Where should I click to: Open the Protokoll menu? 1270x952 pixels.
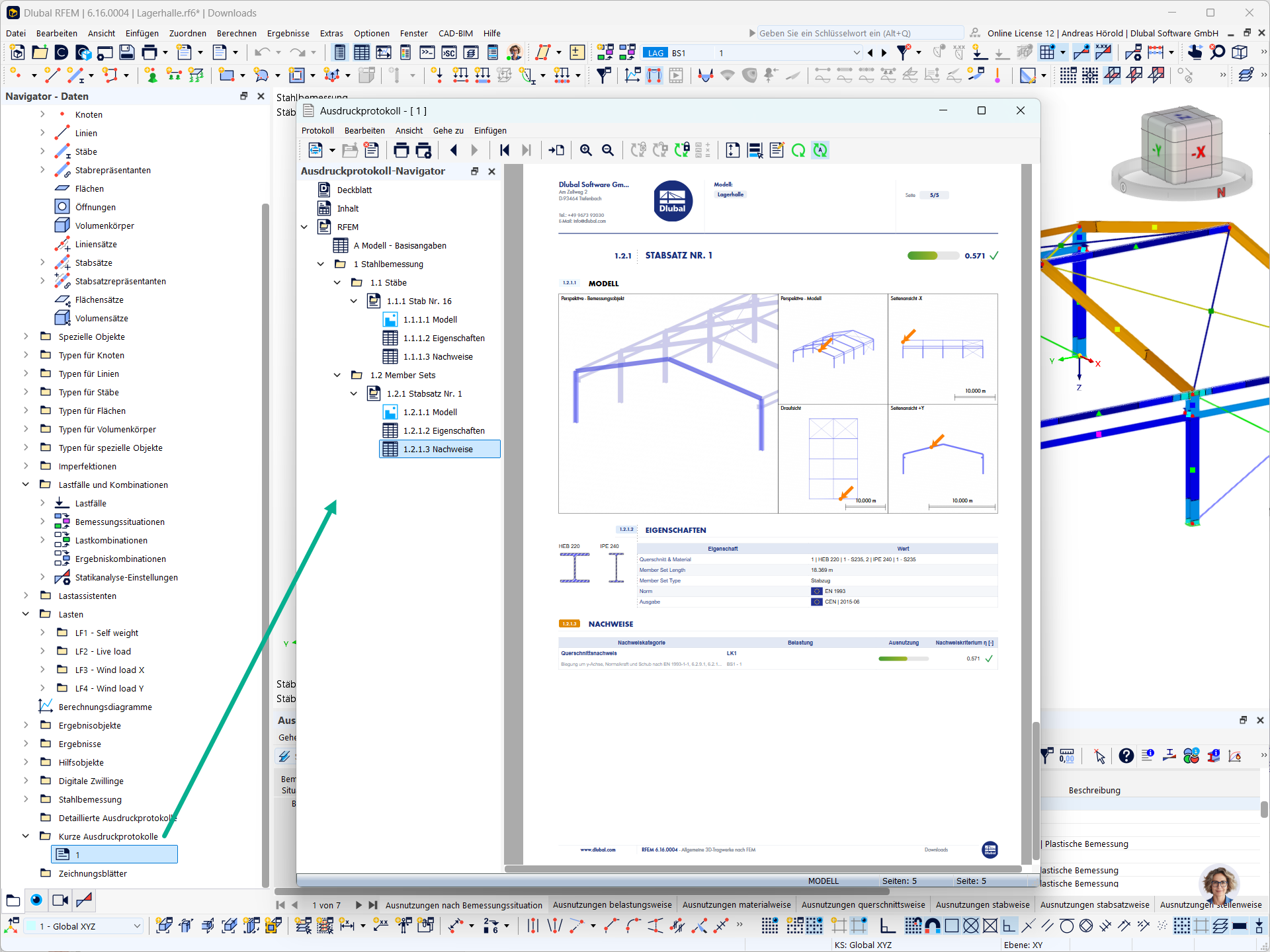pos(317,130)
